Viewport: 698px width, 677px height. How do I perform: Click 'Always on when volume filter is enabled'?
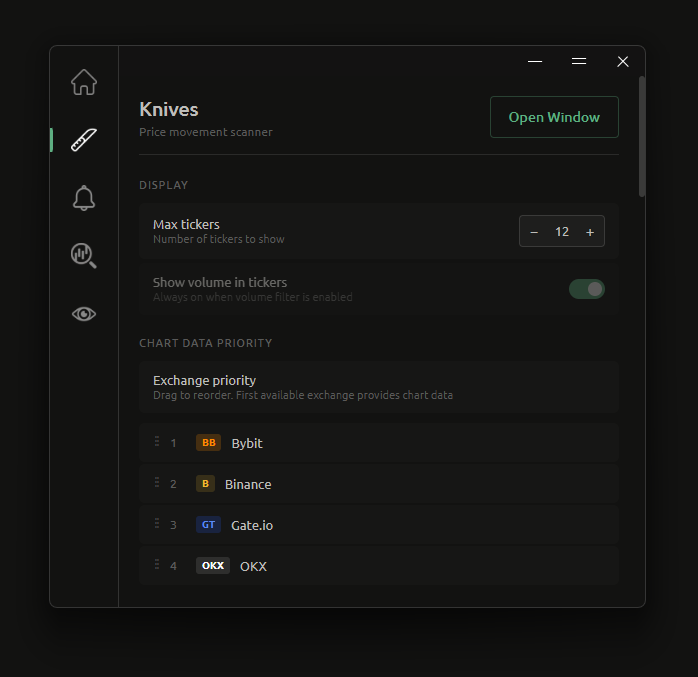[252, 297]
